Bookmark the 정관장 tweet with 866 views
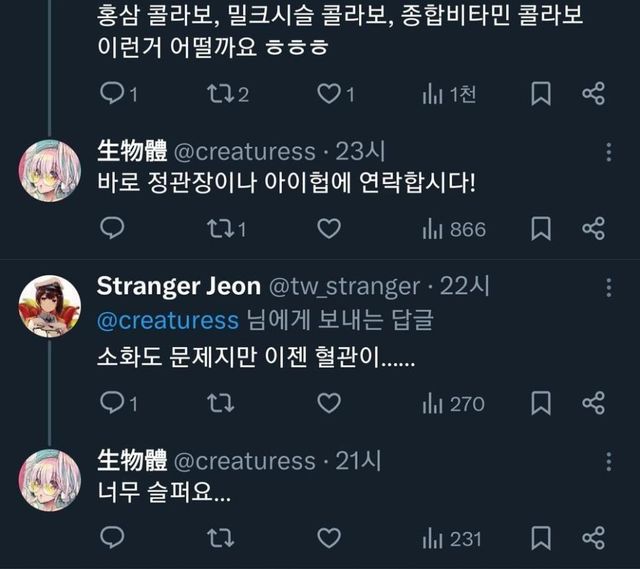The width and height of the screenshot is (640, 569). [541, 229]
